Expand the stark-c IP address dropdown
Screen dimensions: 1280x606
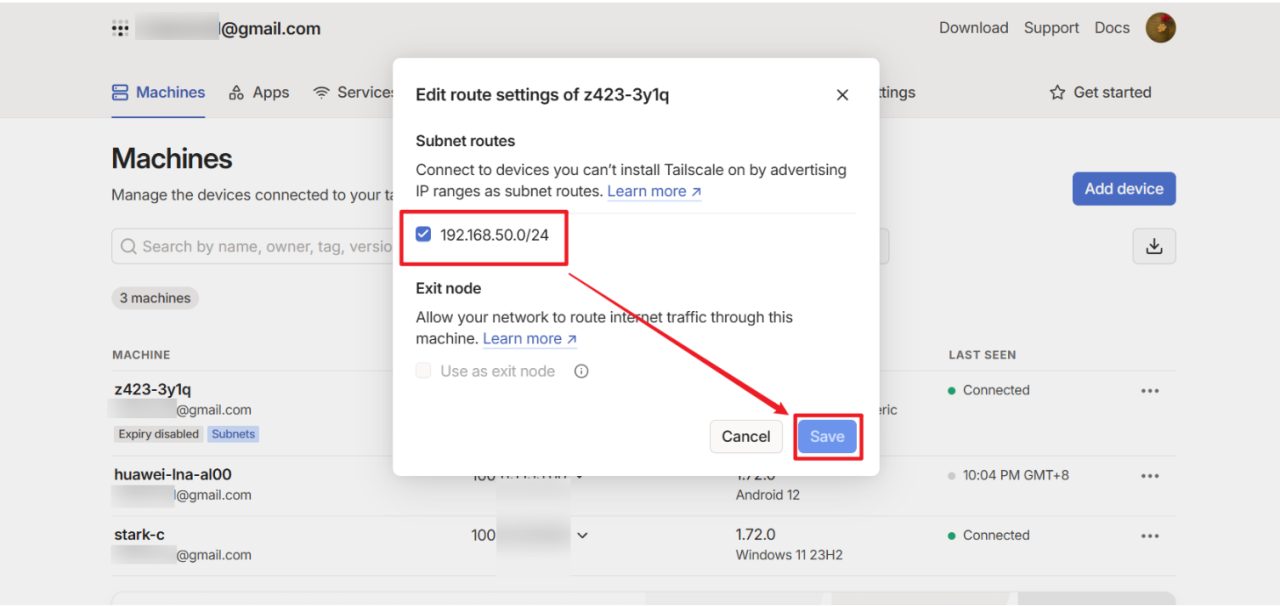(582, 536)
